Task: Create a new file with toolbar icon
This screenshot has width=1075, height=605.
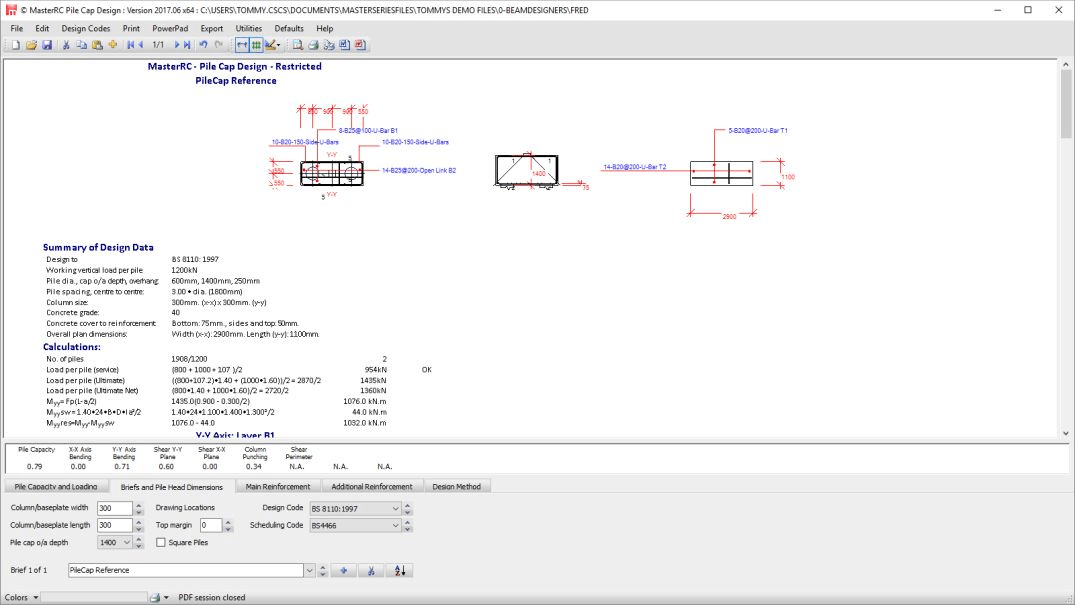Action: pos(16,45)
